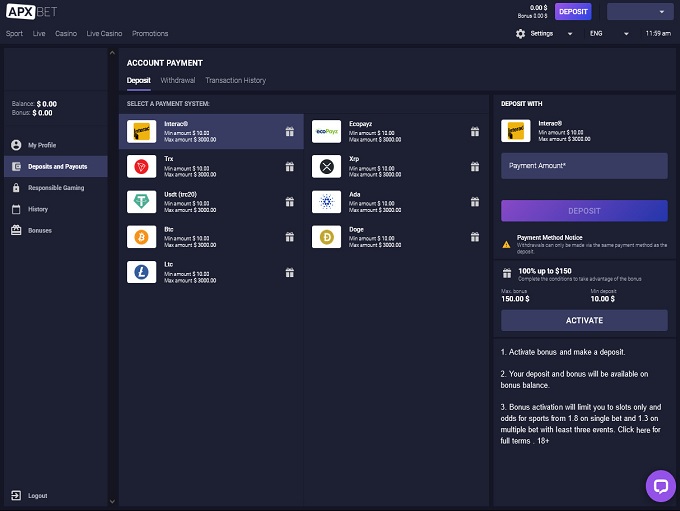
Task: Pick the Ltc payment icon
Action: [x=142, y=272]
